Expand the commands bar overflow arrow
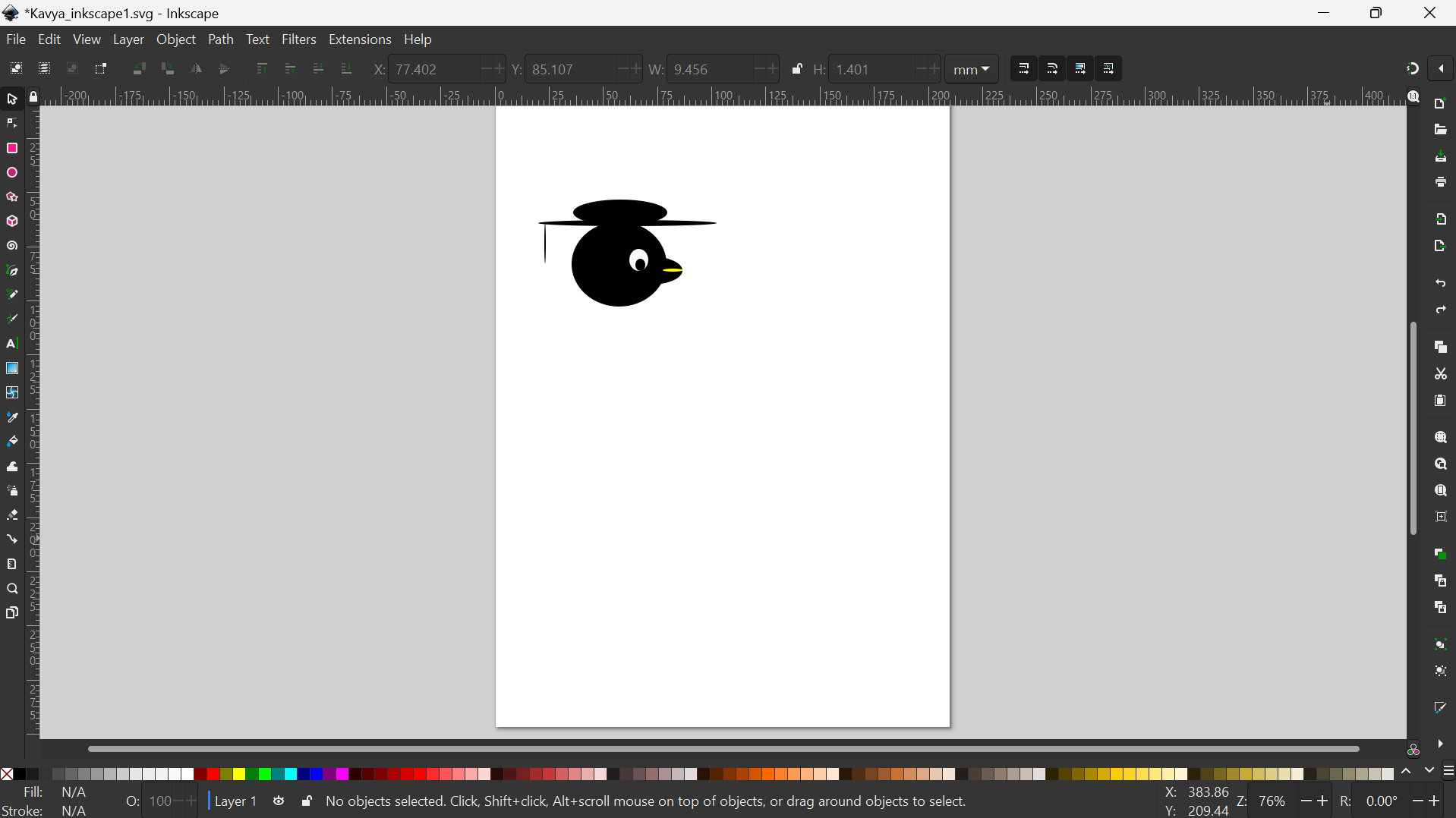 click(x=1441, y=744)
